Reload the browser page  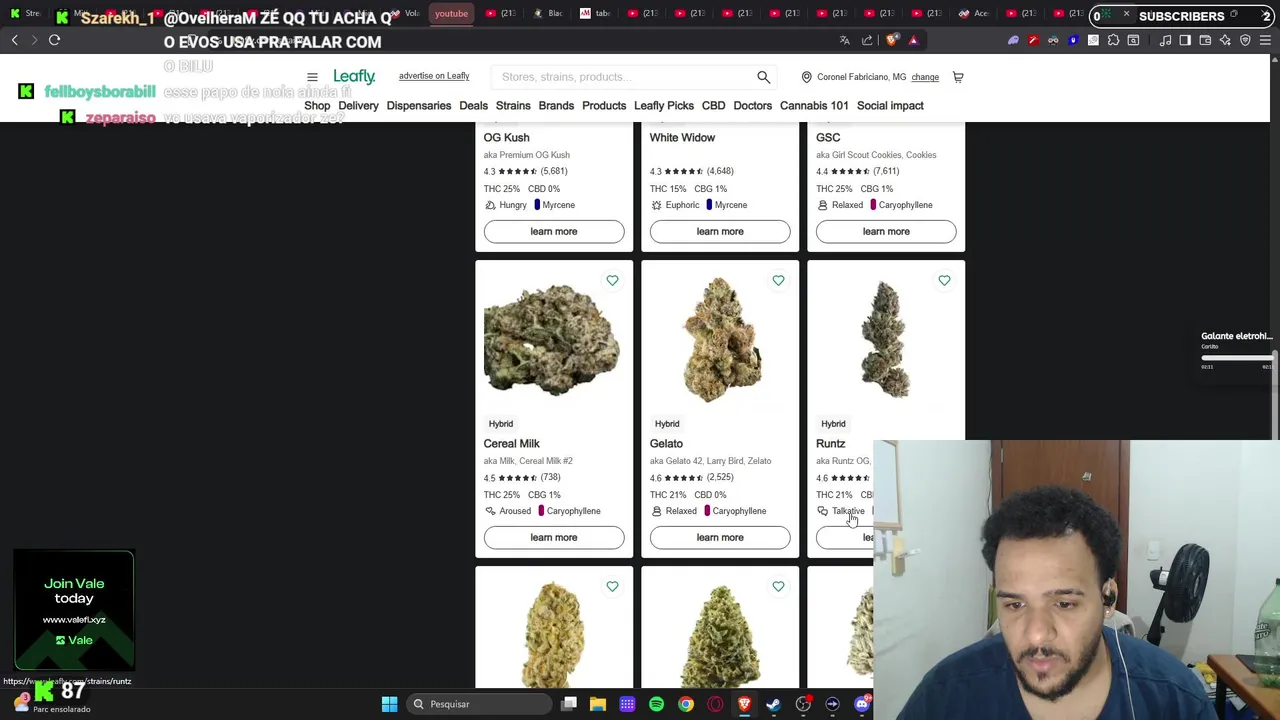(54, 40)
